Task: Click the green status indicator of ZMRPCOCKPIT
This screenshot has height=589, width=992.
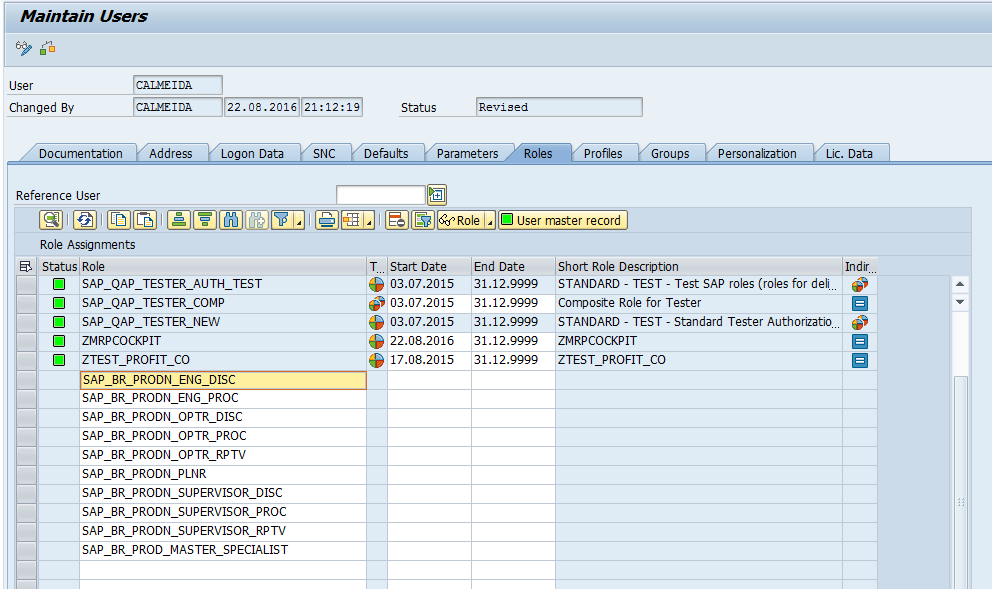Action: pos(59,341)
